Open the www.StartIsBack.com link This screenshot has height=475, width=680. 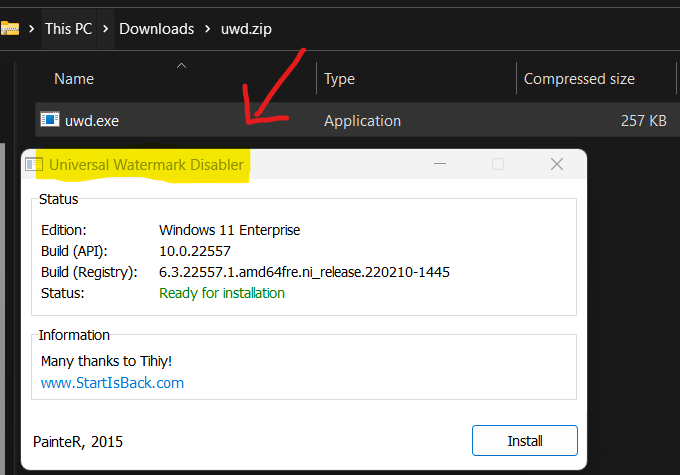point(112,382)
